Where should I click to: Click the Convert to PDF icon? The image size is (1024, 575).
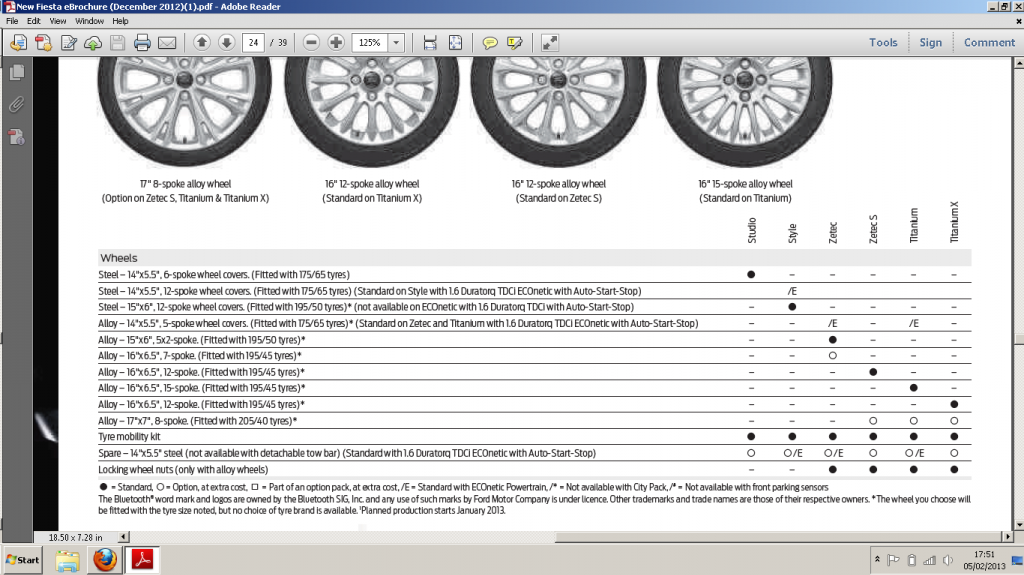point(43,43)
